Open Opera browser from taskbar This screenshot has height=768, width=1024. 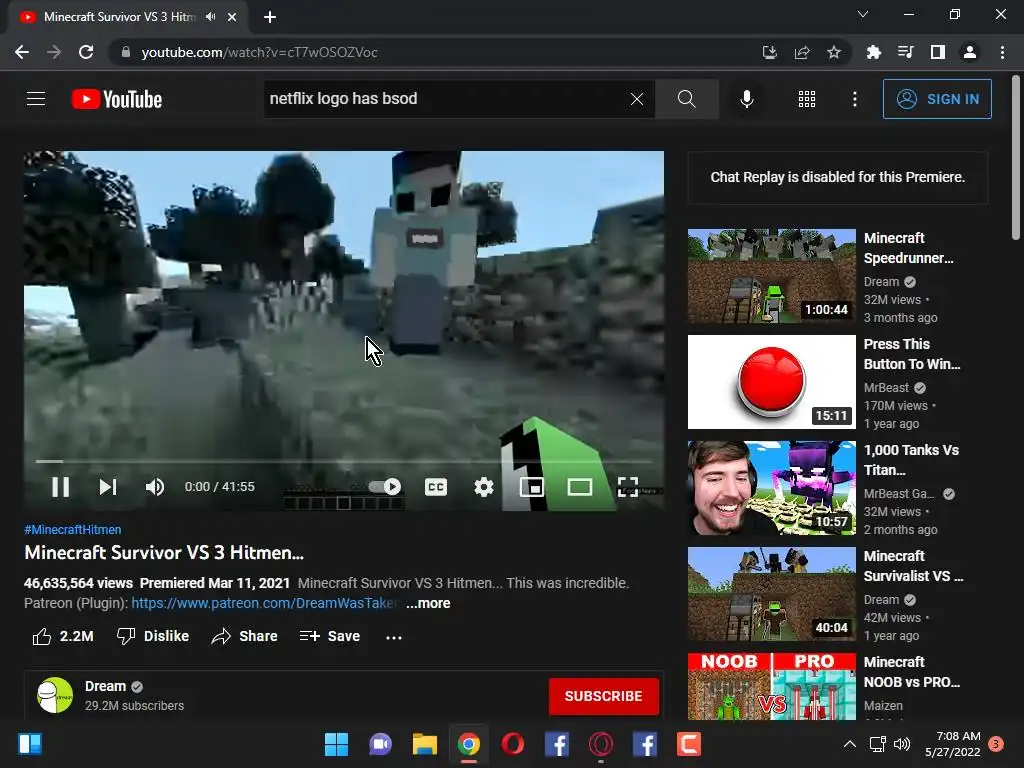tap(513, 744)
